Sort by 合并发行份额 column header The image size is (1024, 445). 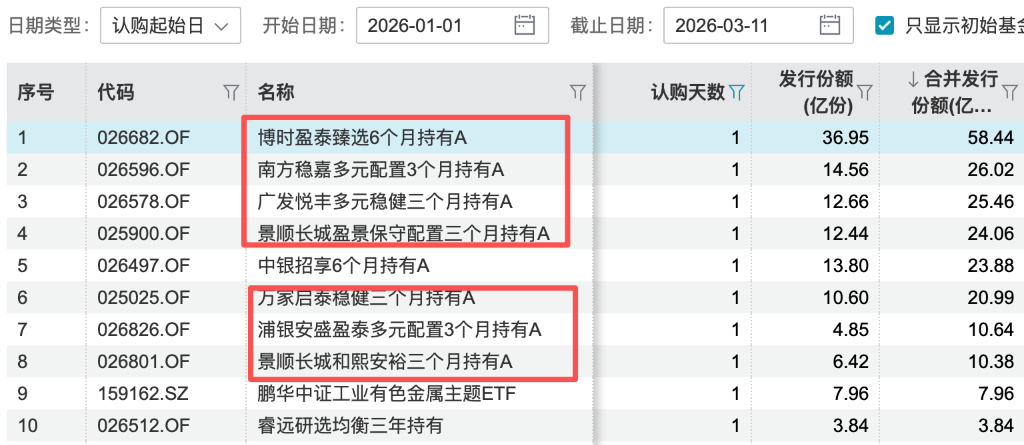(953, 92)
